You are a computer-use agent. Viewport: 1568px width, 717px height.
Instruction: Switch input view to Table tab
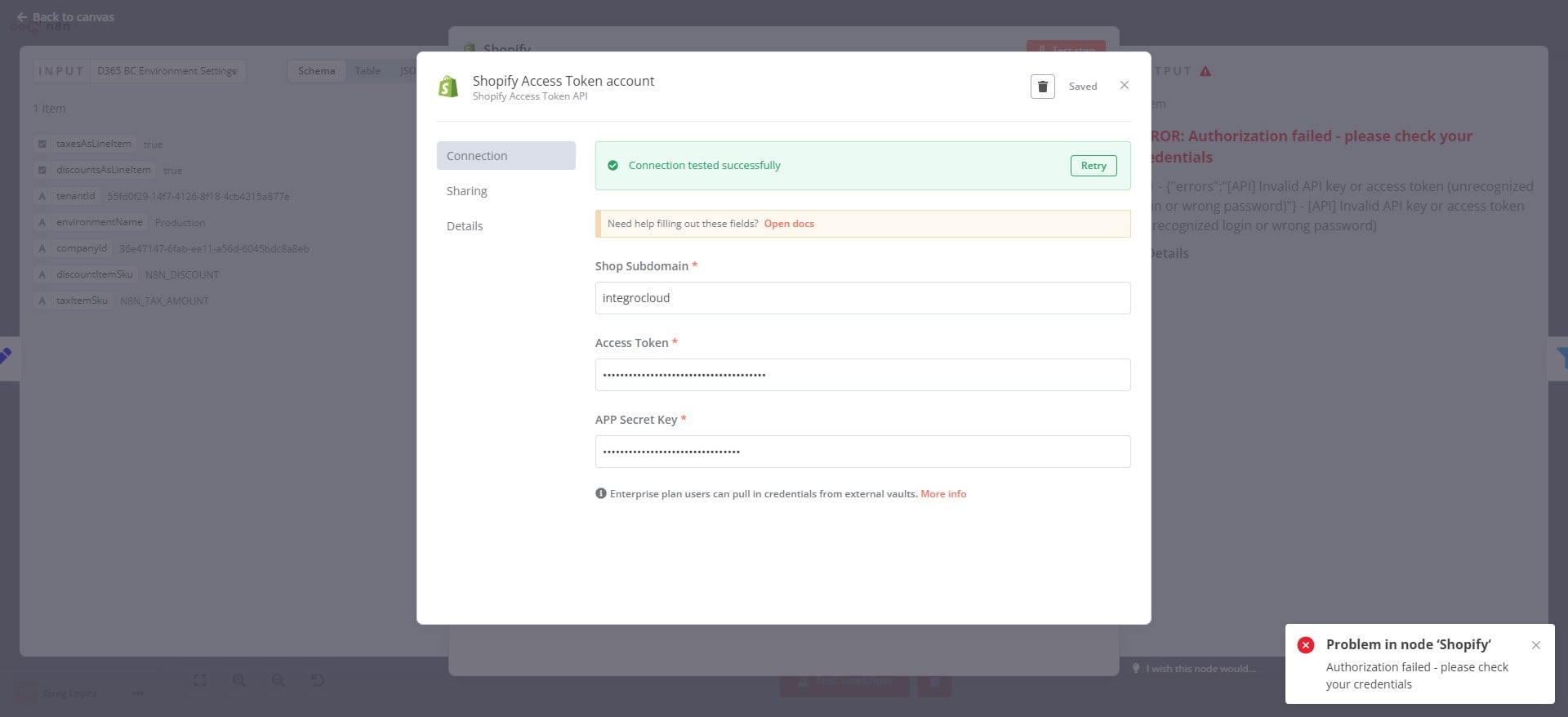tap(367, 71)
